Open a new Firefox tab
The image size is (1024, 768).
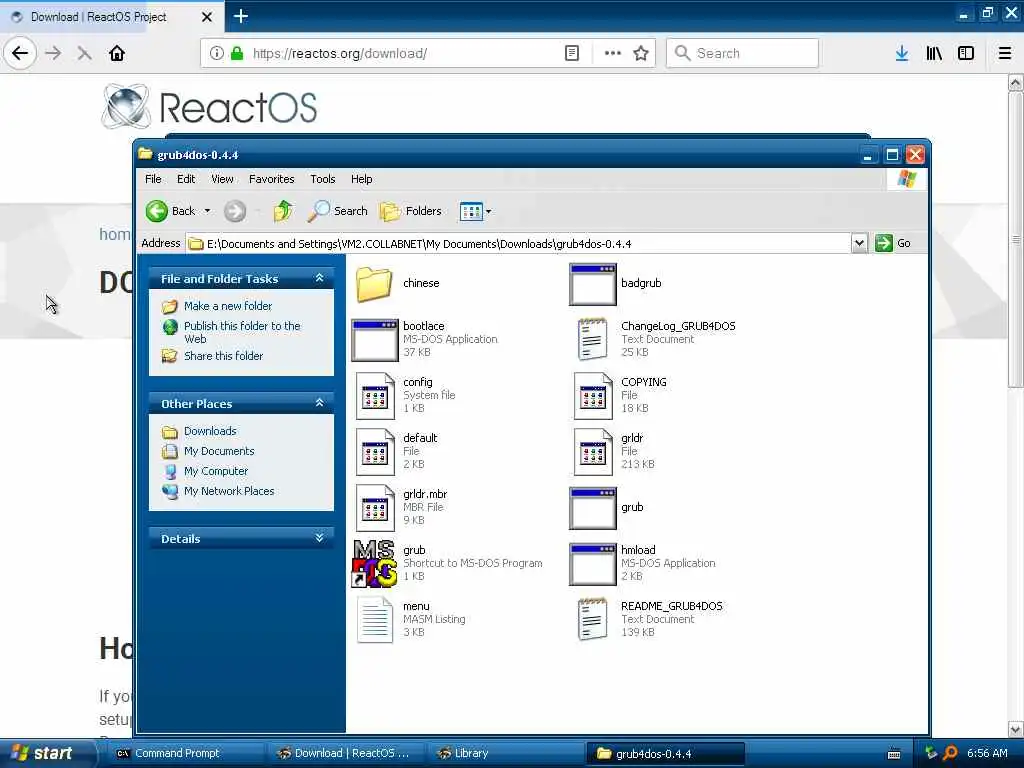point(240,16)
